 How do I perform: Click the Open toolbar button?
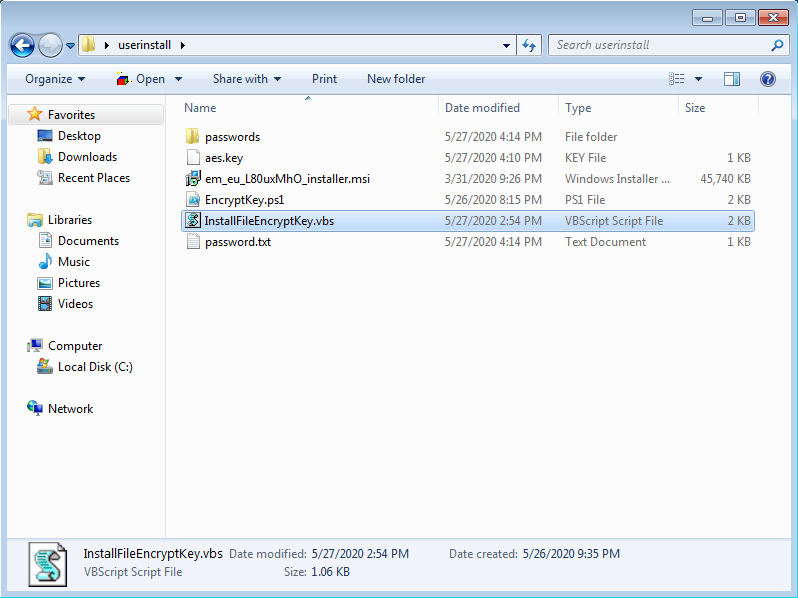140,79
